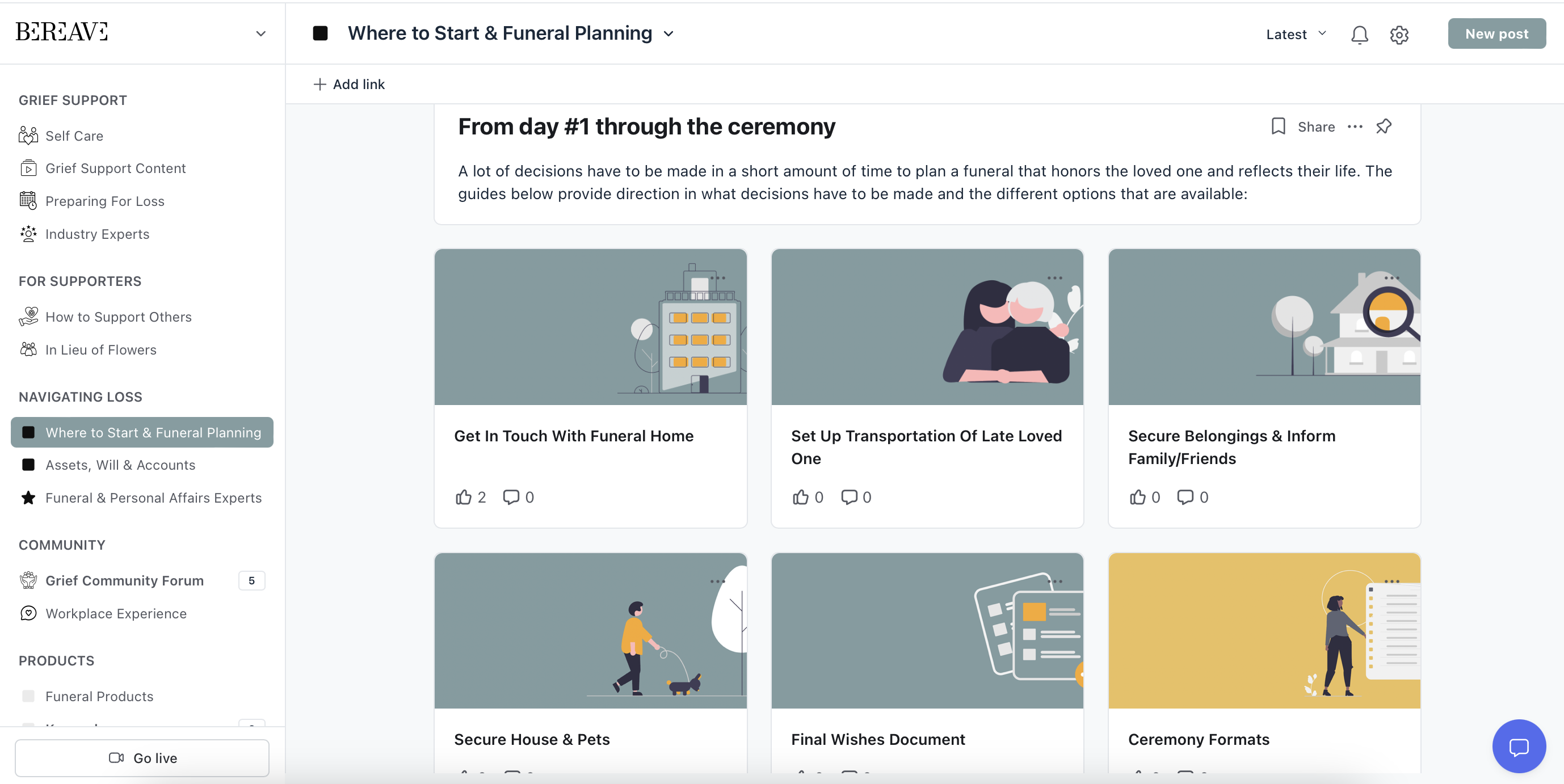Click the Go live button
The image size is (1564, 784).
(142, 757)
